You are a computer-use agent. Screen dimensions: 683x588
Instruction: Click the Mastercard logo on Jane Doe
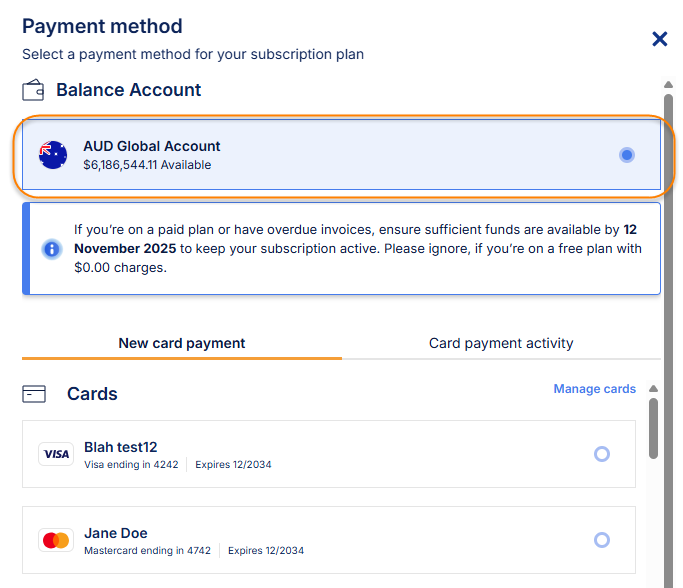(57, 540)
